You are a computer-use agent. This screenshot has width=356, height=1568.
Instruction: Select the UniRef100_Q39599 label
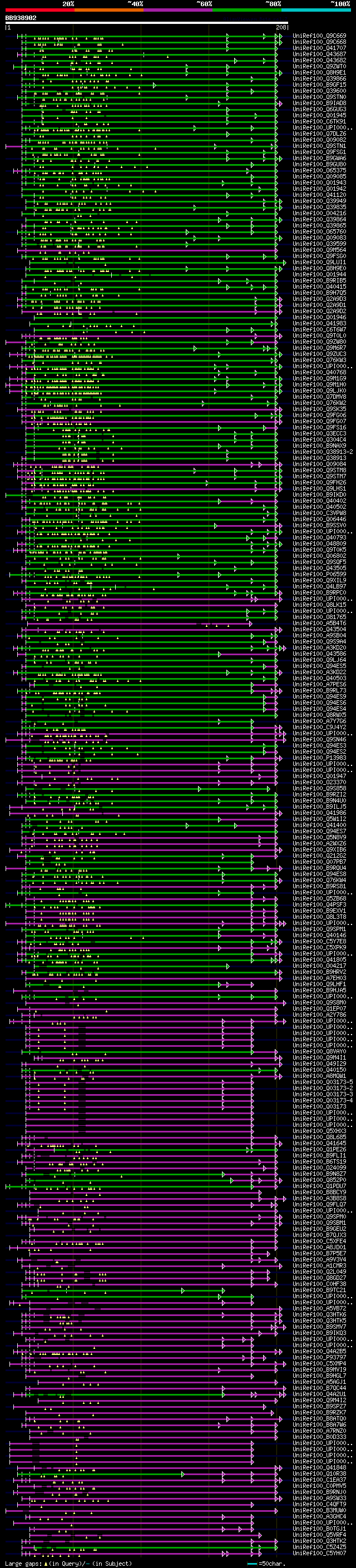319,244
